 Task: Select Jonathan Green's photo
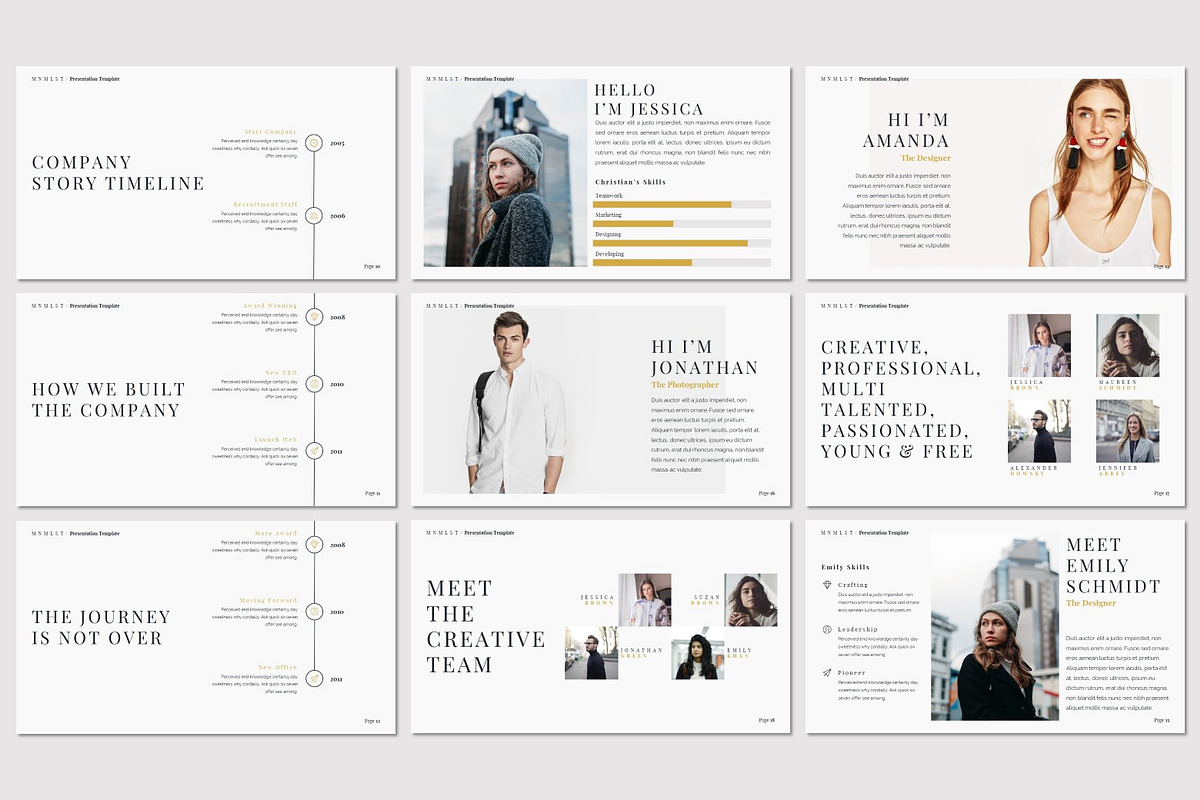[591, 653]
